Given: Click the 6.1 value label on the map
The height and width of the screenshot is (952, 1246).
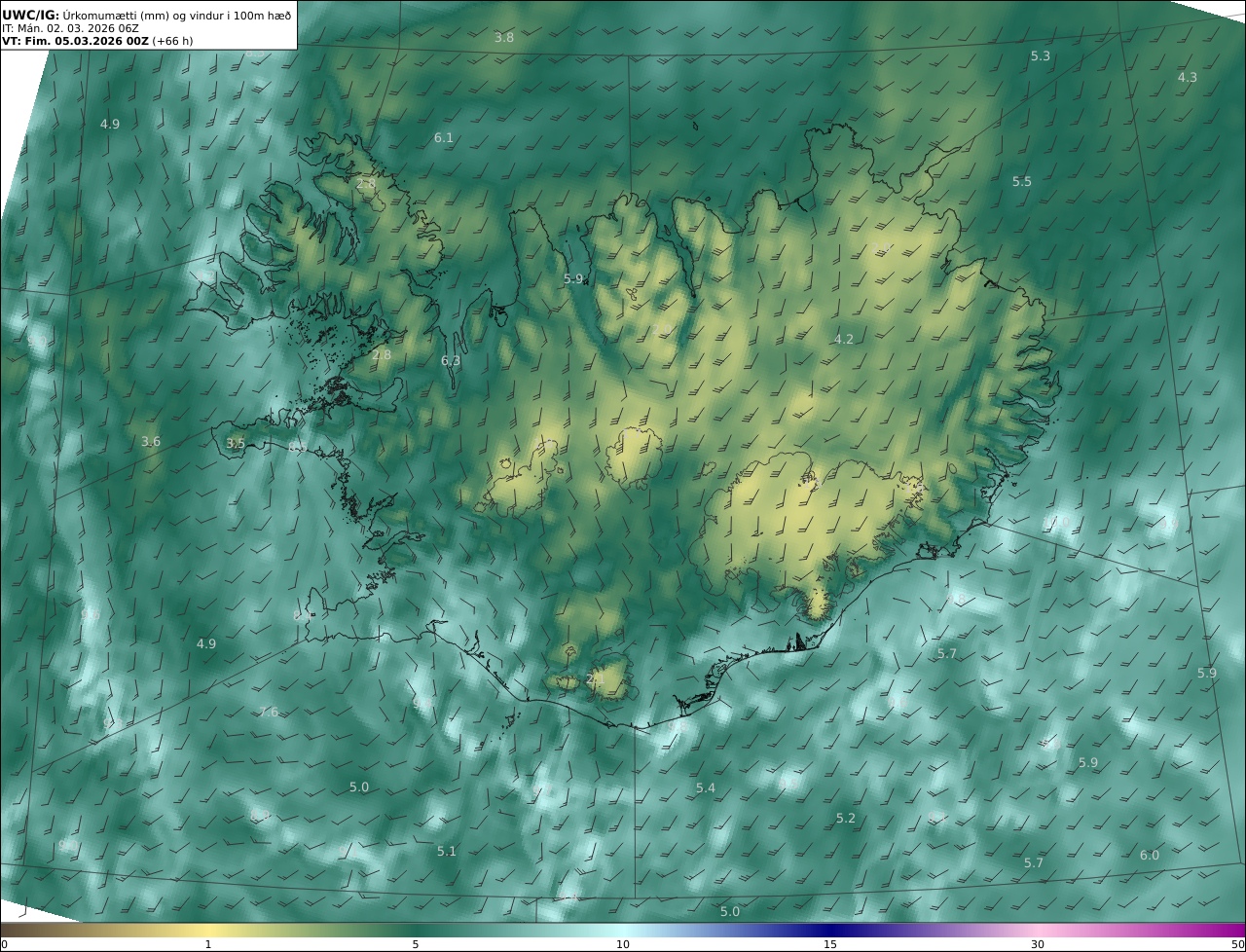Looking at the screenshot, I should click(444, 138).
